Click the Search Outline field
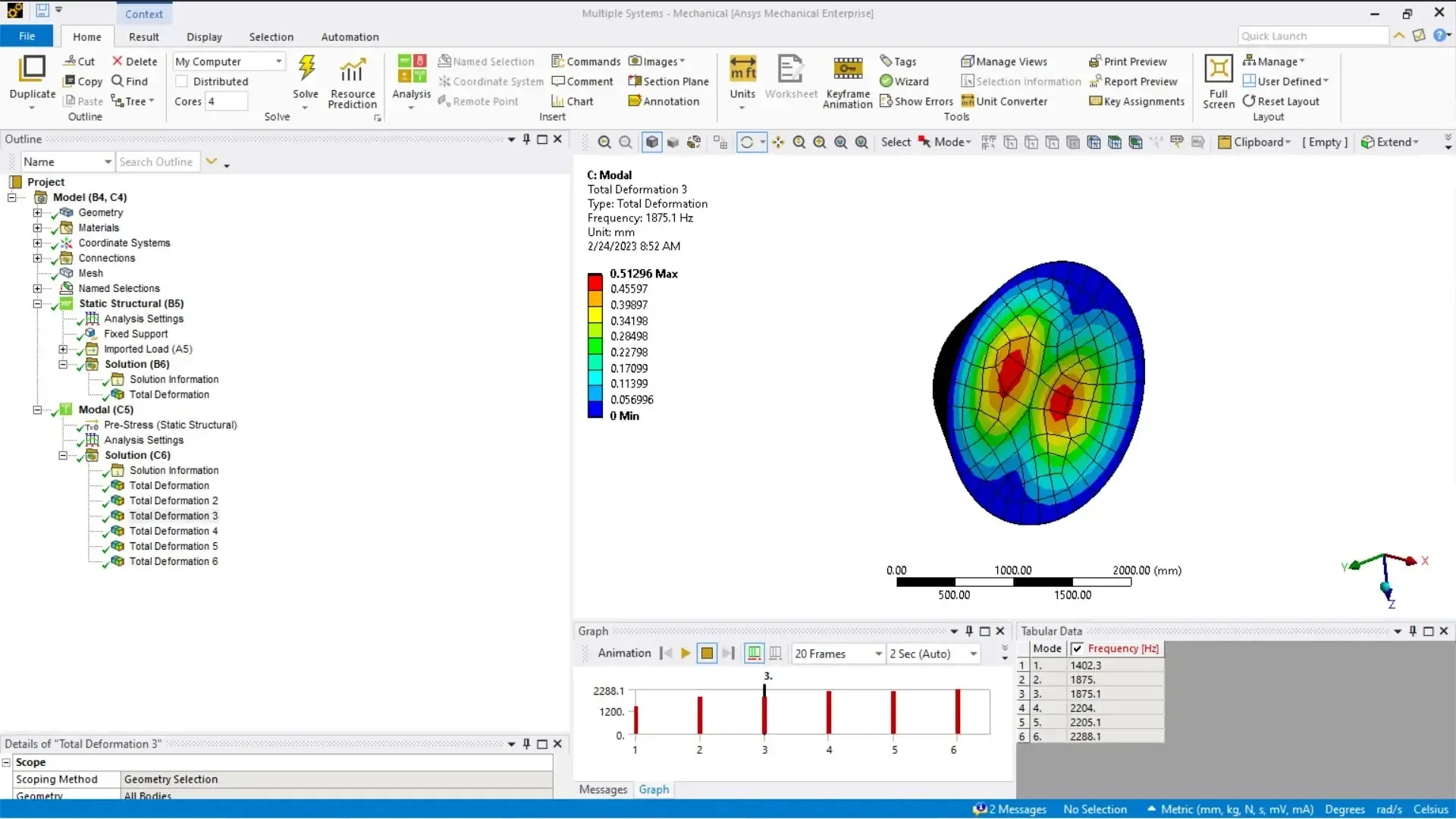This screenshot has height=819, width=1456. click(158, 162)
